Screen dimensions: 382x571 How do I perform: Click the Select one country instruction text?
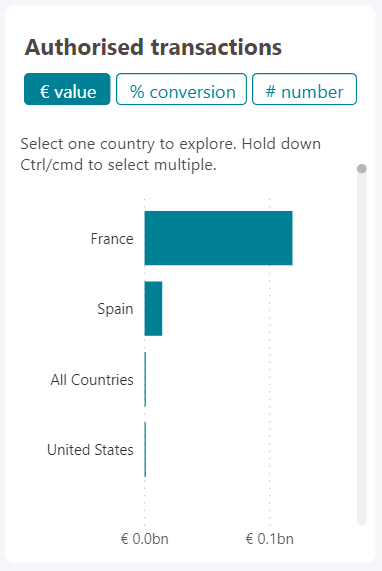pyautogui.click(x=170, y=154)
